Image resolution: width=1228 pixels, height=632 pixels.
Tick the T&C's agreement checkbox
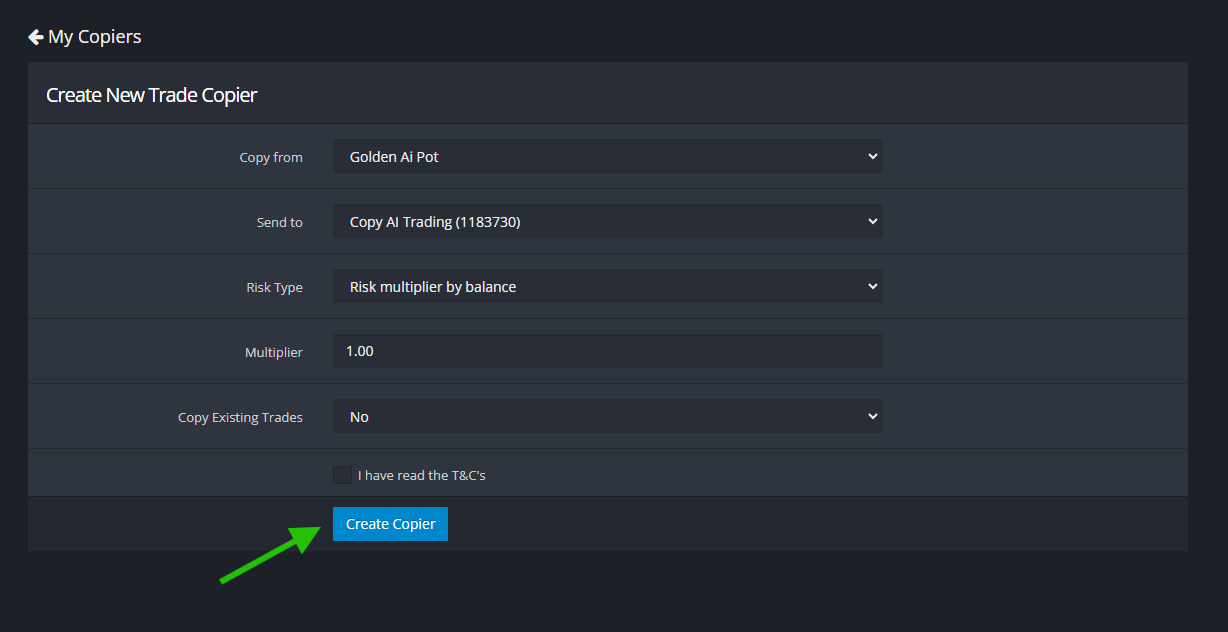coord(342,475)
